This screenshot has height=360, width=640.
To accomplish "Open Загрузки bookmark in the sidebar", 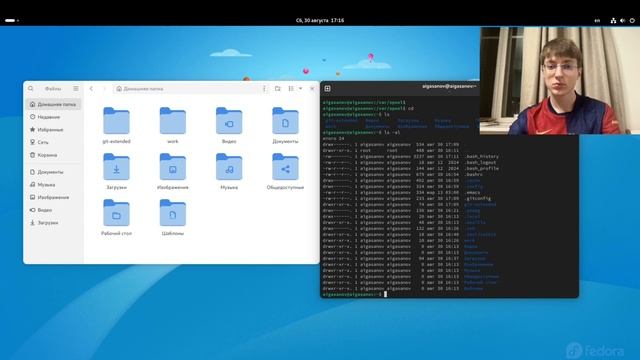I will [x=53, y=223].
